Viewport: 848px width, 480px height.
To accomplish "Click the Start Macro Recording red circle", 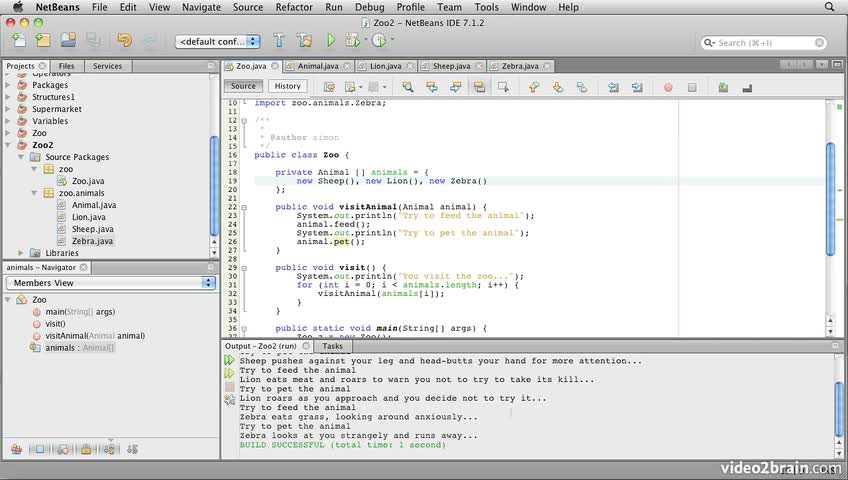I will [x=668, y=87].
